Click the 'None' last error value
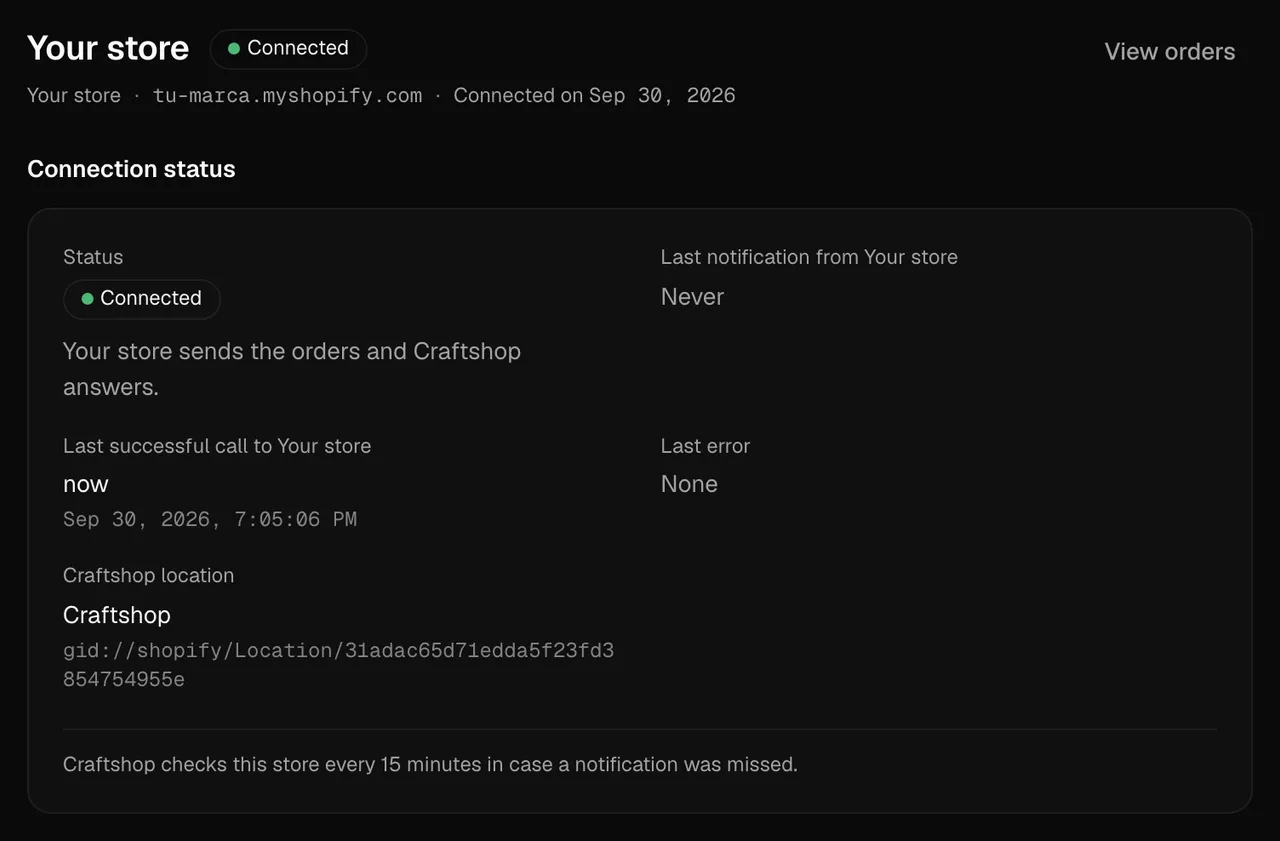This screenshot has height=841, width=1280. pos(689,484)
